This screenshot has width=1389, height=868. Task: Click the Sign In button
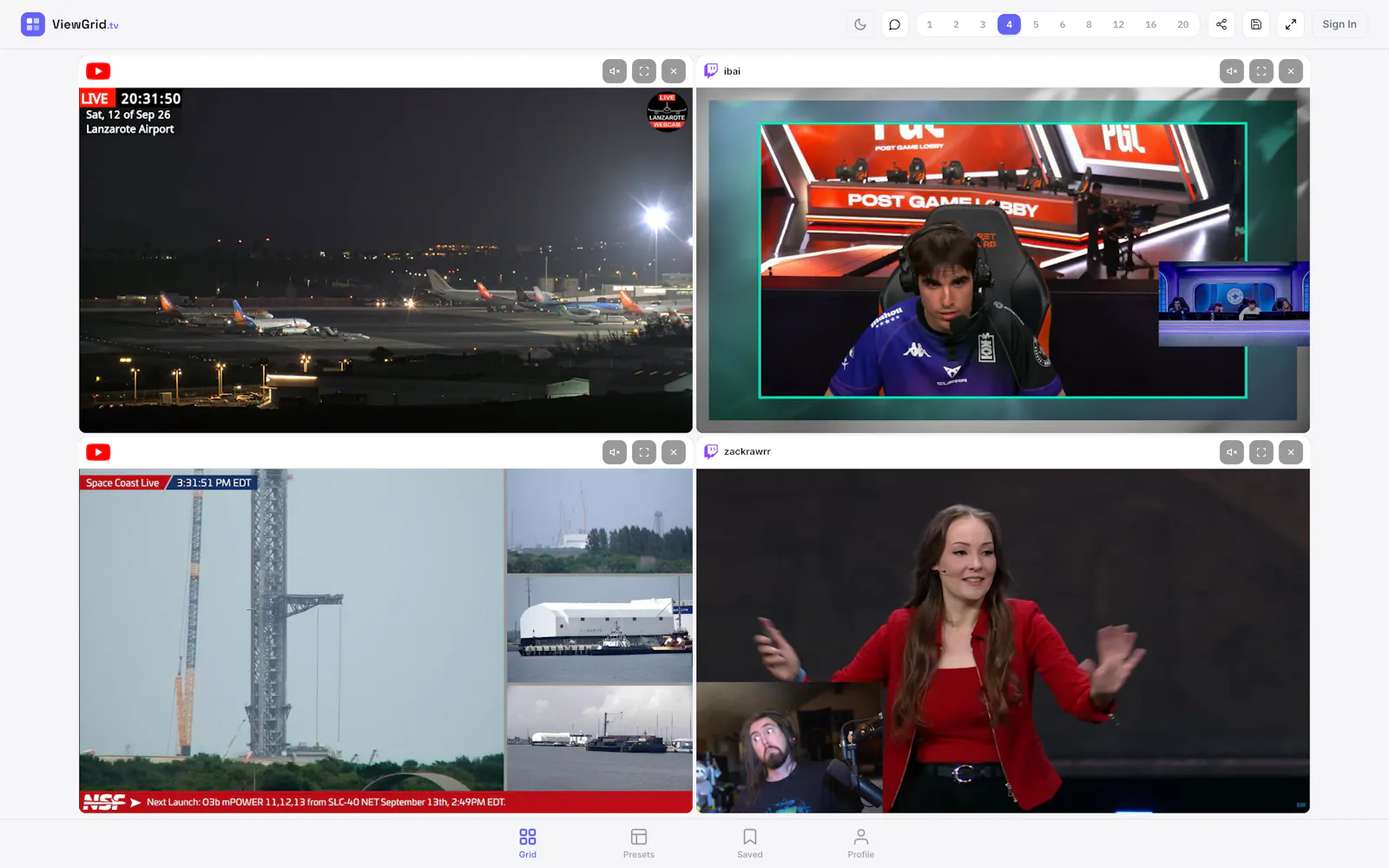1340,24
